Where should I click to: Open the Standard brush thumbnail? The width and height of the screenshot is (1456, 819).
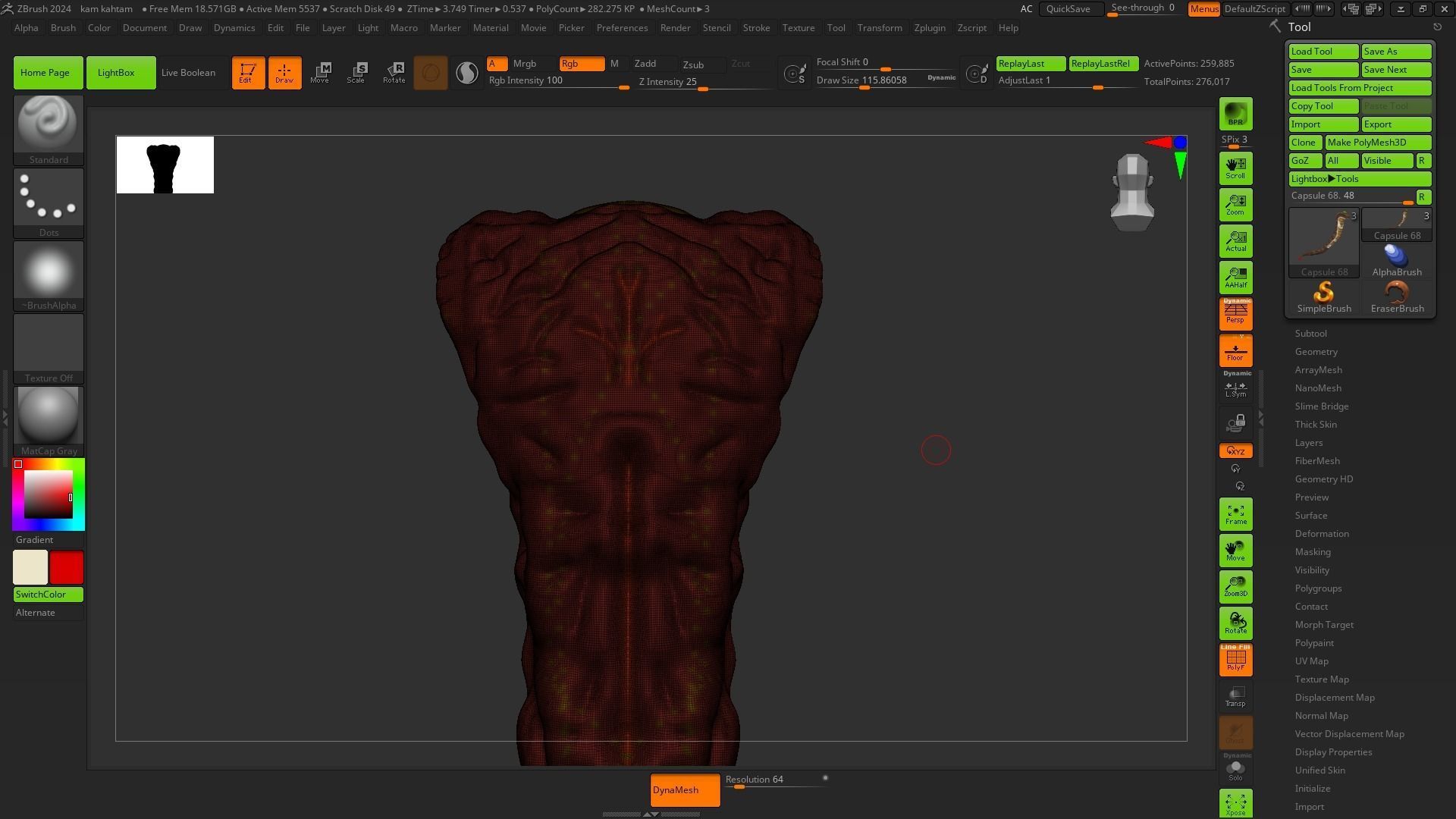(x=49, y=124)
